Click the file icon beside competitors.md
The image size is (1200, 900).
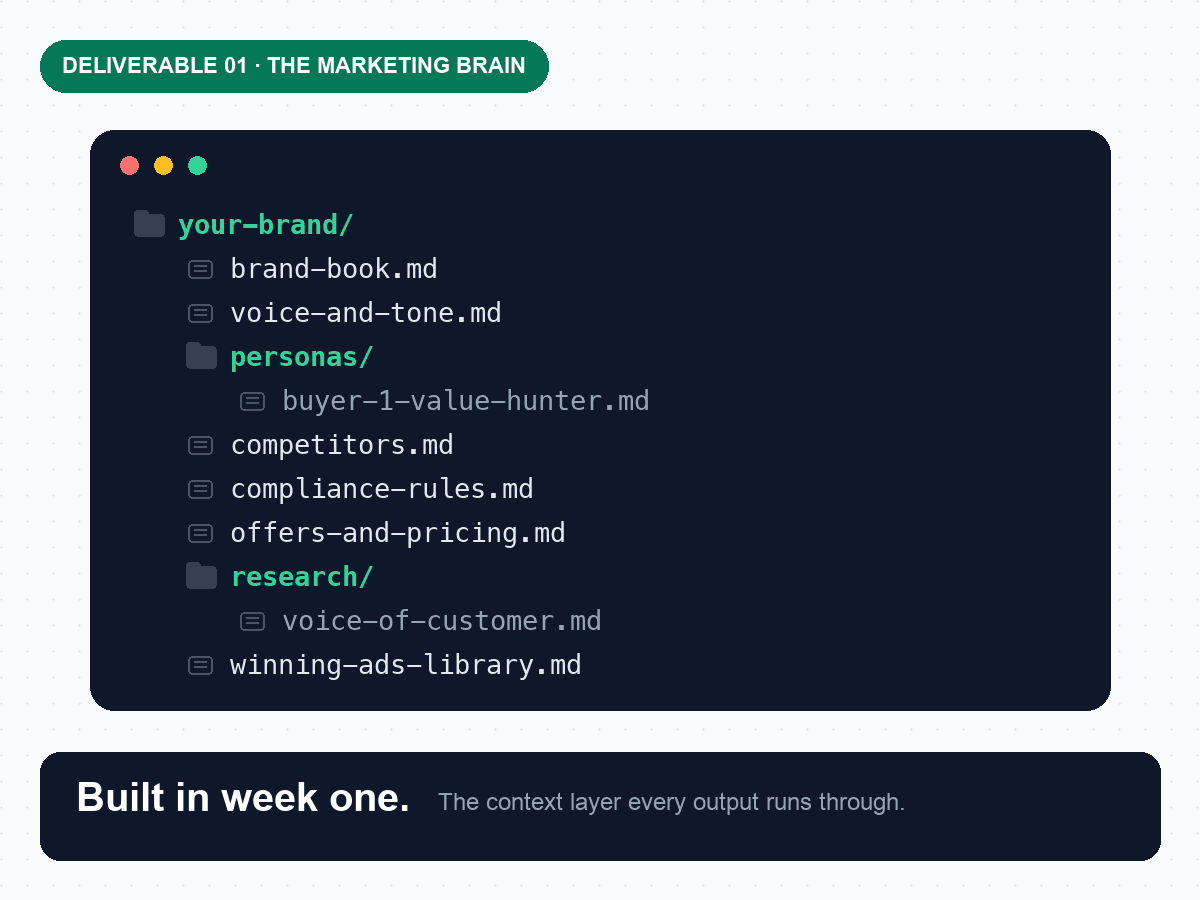pos(201,445)
